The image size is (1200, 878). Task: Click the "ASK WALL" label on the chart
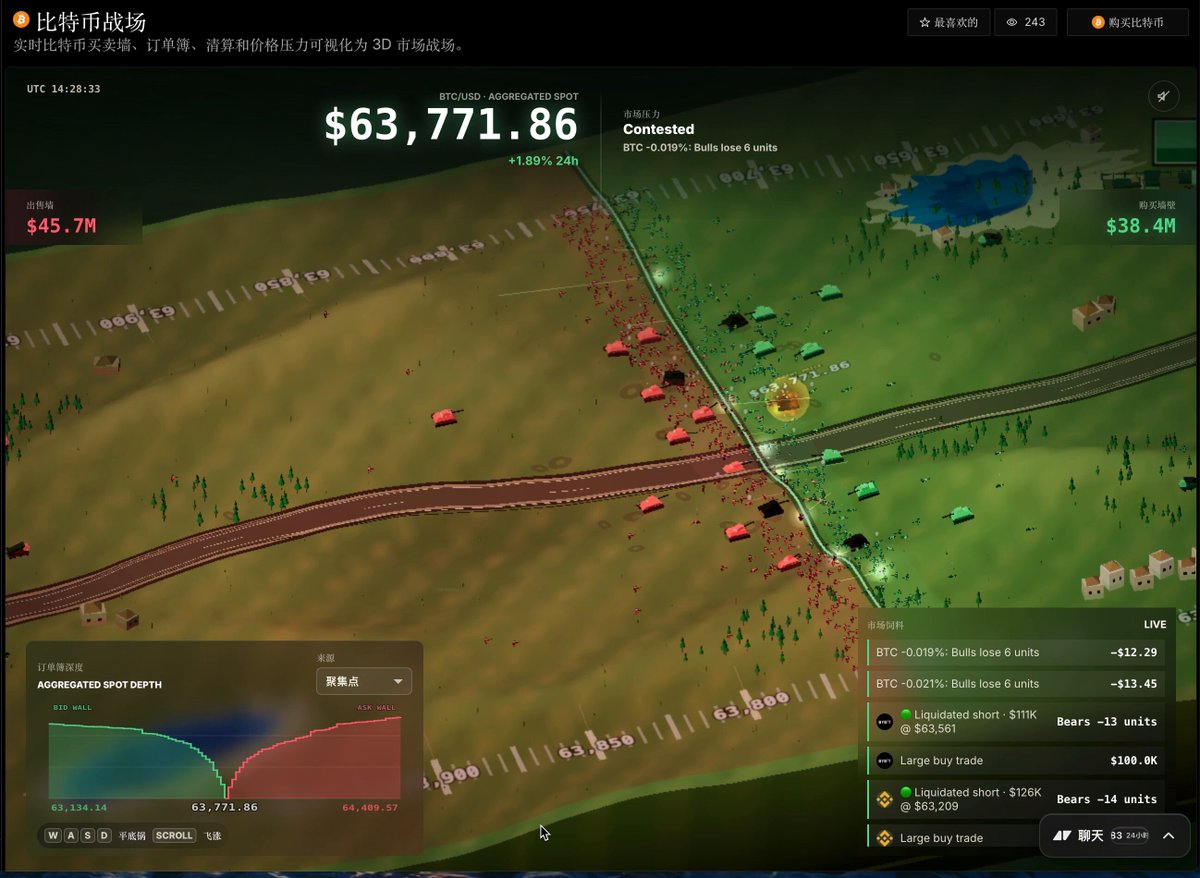(x=378, y=708)
